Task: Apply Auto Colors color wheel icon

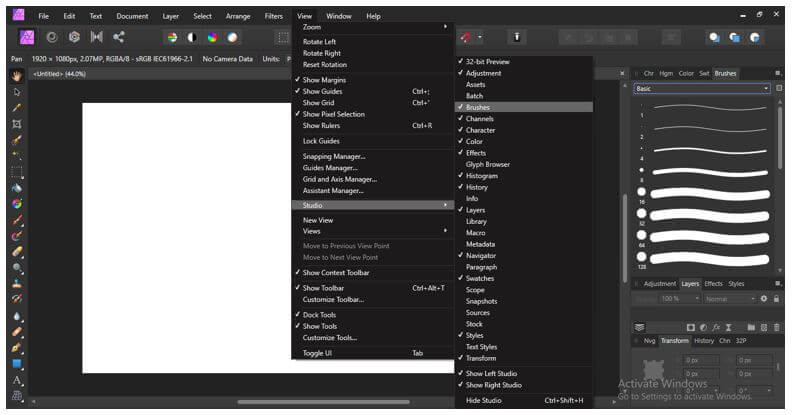Action: point(212,37)
